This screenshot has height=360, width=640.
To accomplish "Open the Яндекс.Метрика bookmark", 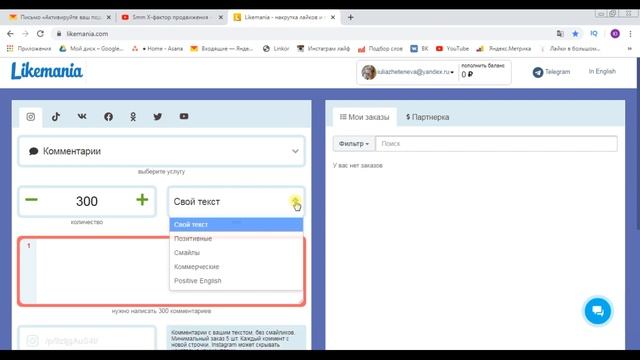I will pos(504,49).
